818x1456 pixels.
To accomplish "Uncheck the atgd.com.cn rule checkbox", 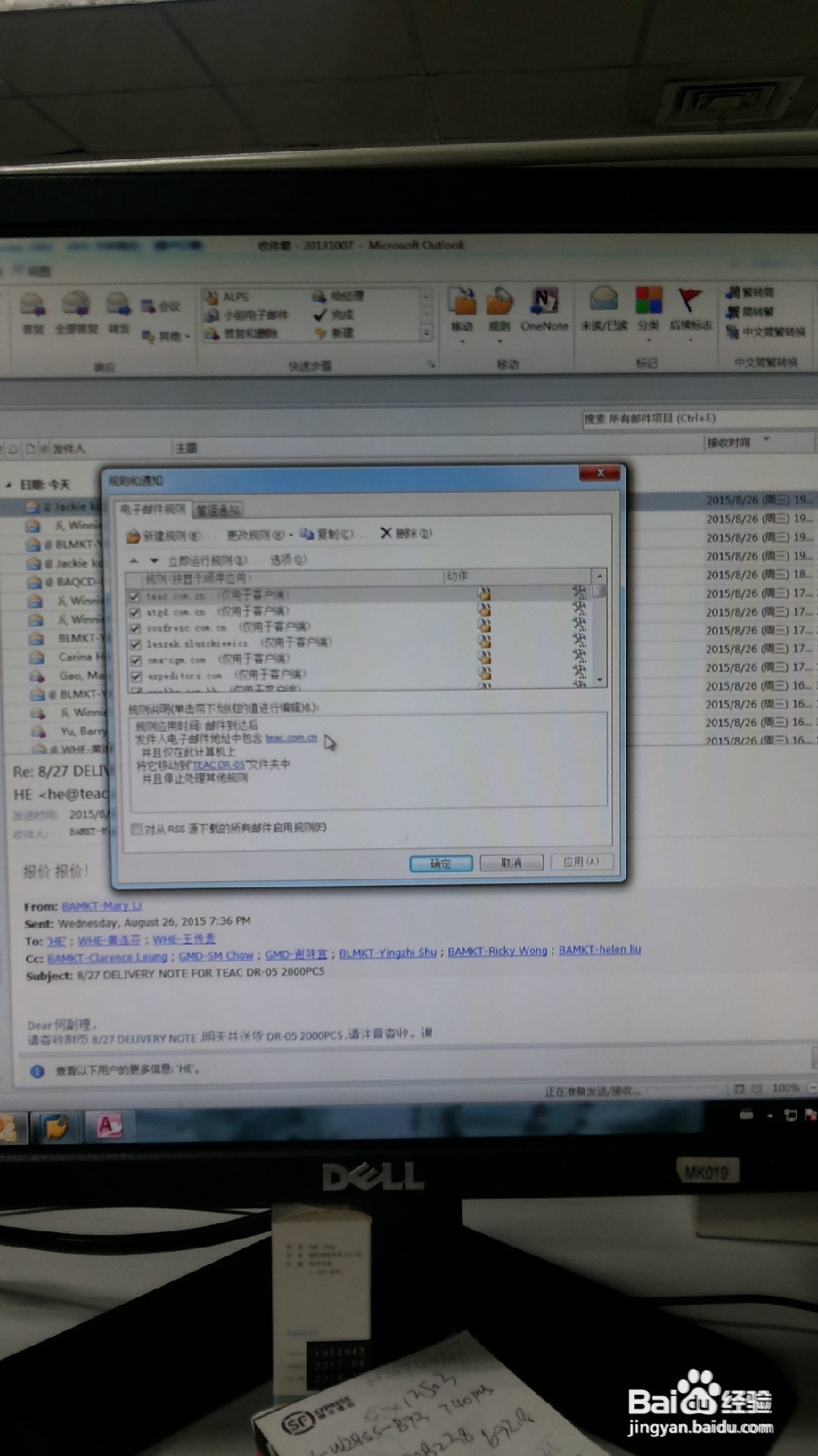I will pos(135,612).
